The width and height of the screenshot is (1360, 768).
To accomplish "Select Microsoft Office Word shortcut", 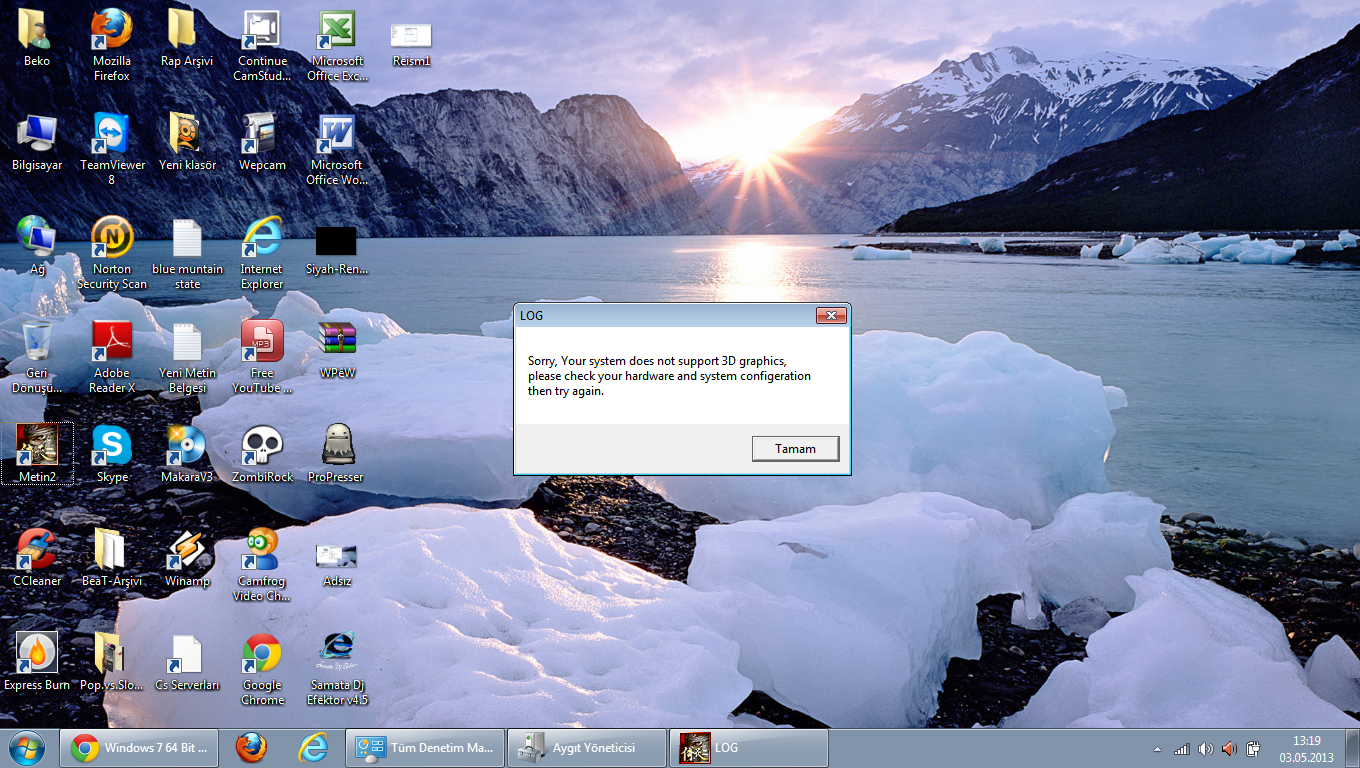I will coord(337,149).
